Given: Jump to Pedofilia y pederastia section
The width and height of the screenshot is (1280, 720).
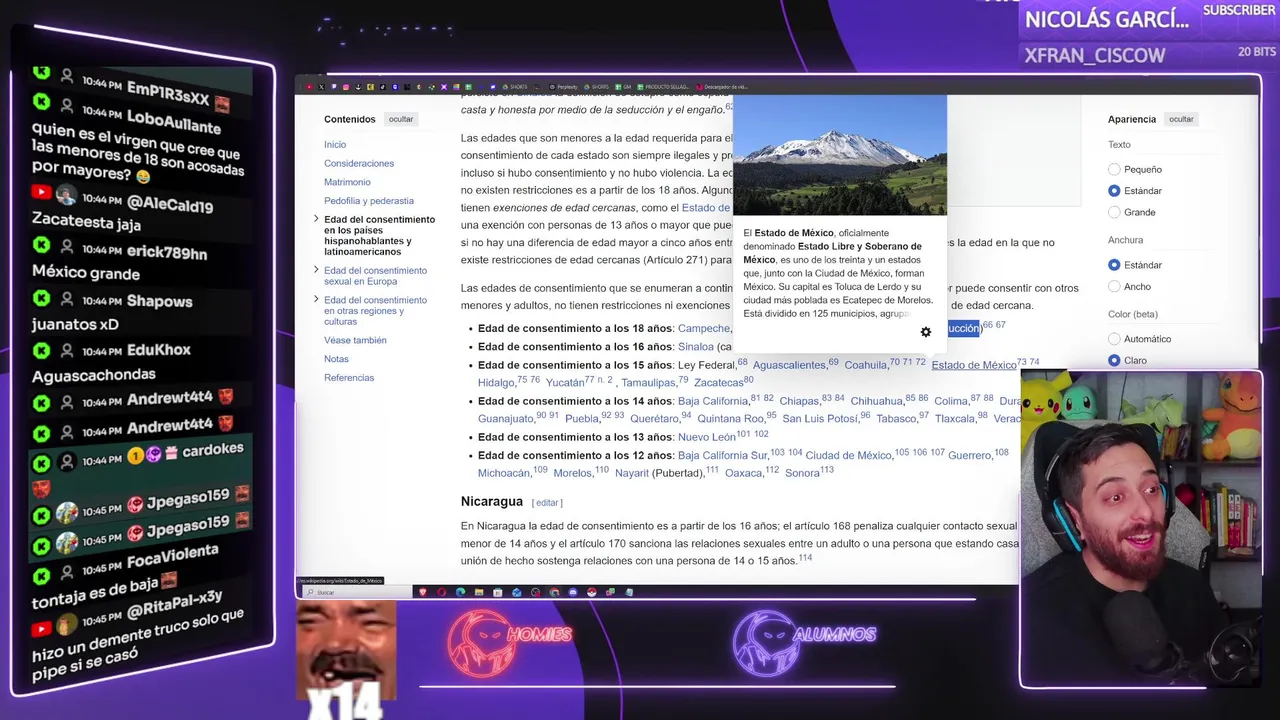Looking at the screenshot, I should [x=369, y=201].
